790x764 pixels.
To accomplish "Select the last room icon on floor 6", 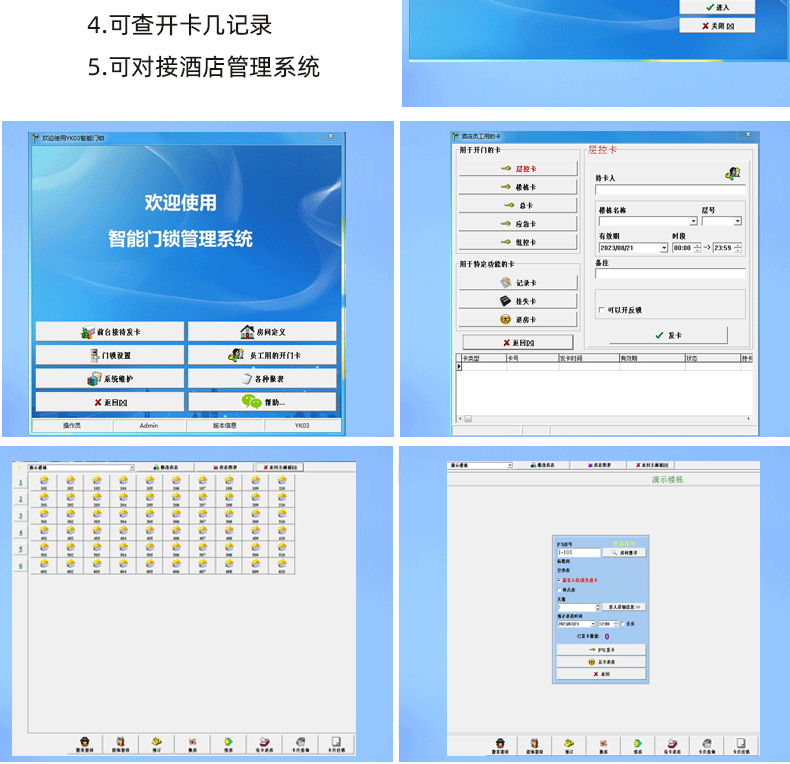I will [282, 566].
